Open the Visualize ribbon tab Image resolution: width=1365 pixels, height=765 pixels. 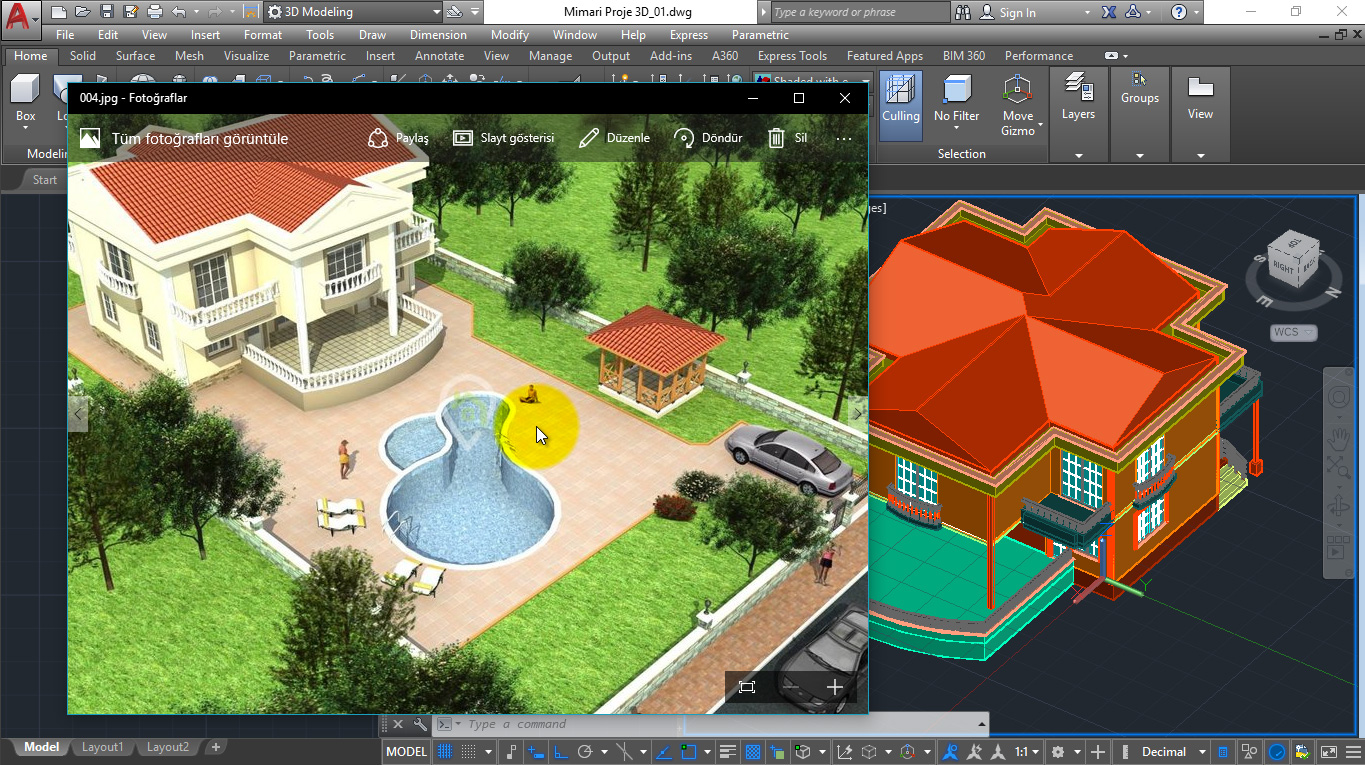click(246, 56)
